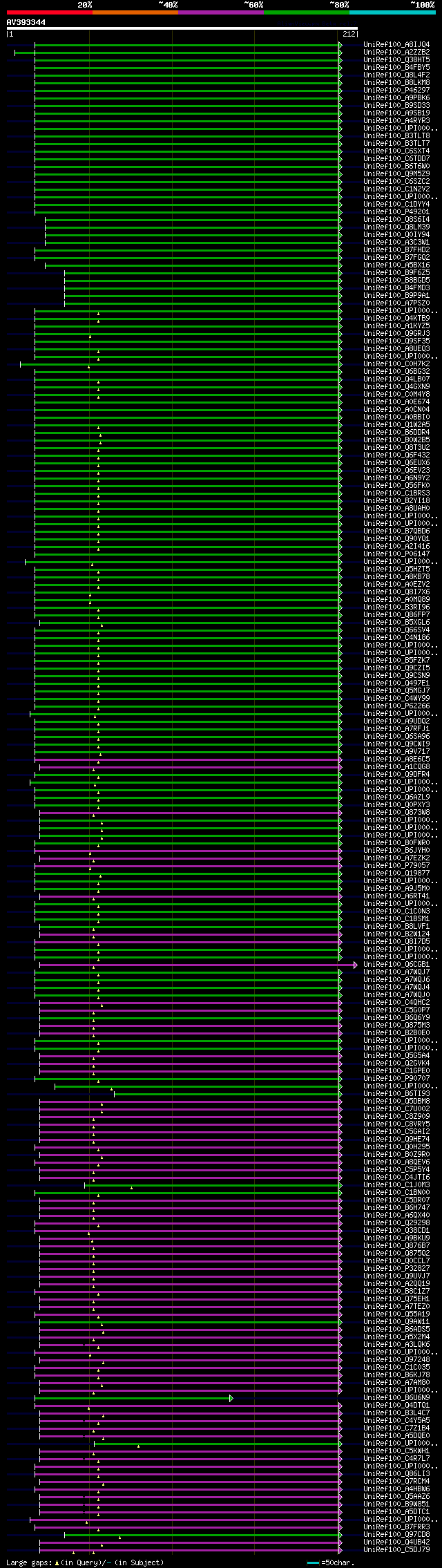Select the UniRef100_A4RYR3 label
The width and height of the screenshot is (442, 1568).
click(x=396, y=120)
